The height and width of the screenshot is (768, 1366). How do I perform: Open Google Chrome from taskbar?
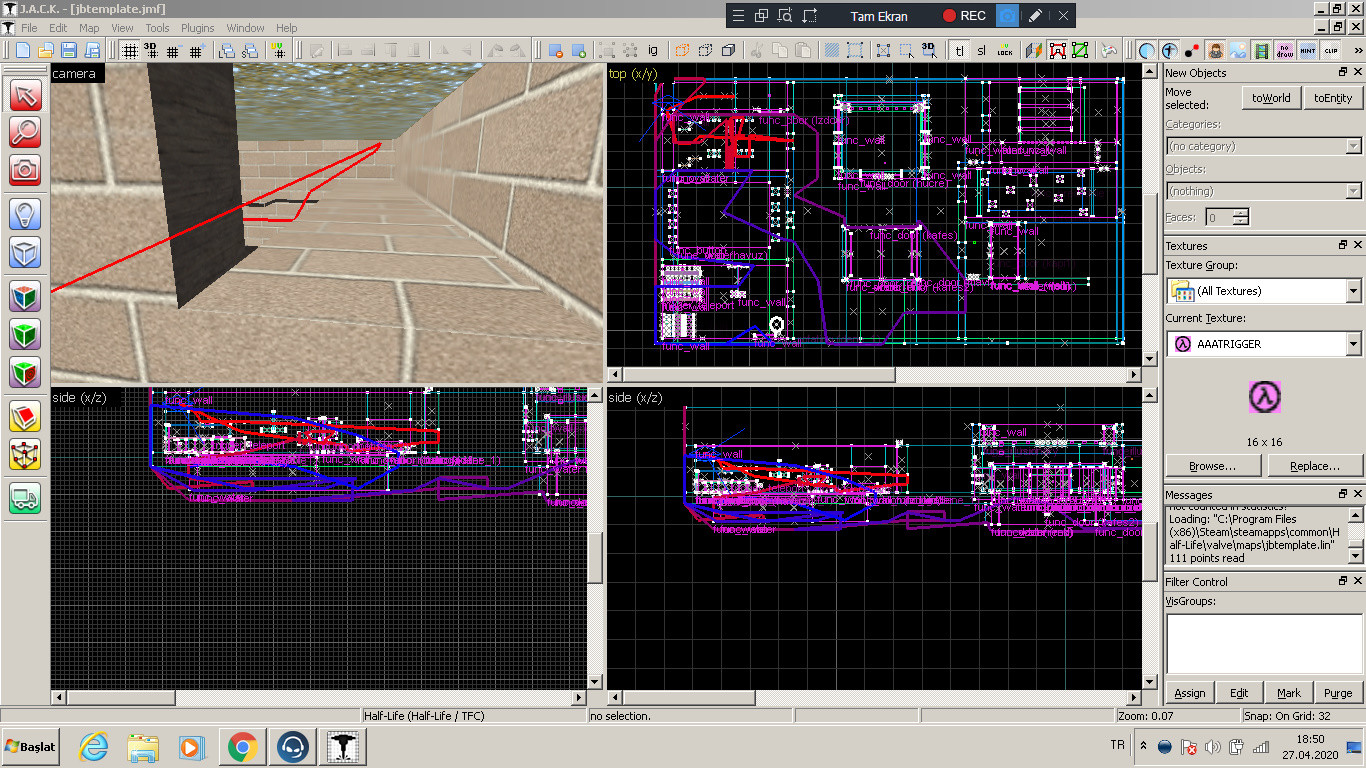point(242,747)
